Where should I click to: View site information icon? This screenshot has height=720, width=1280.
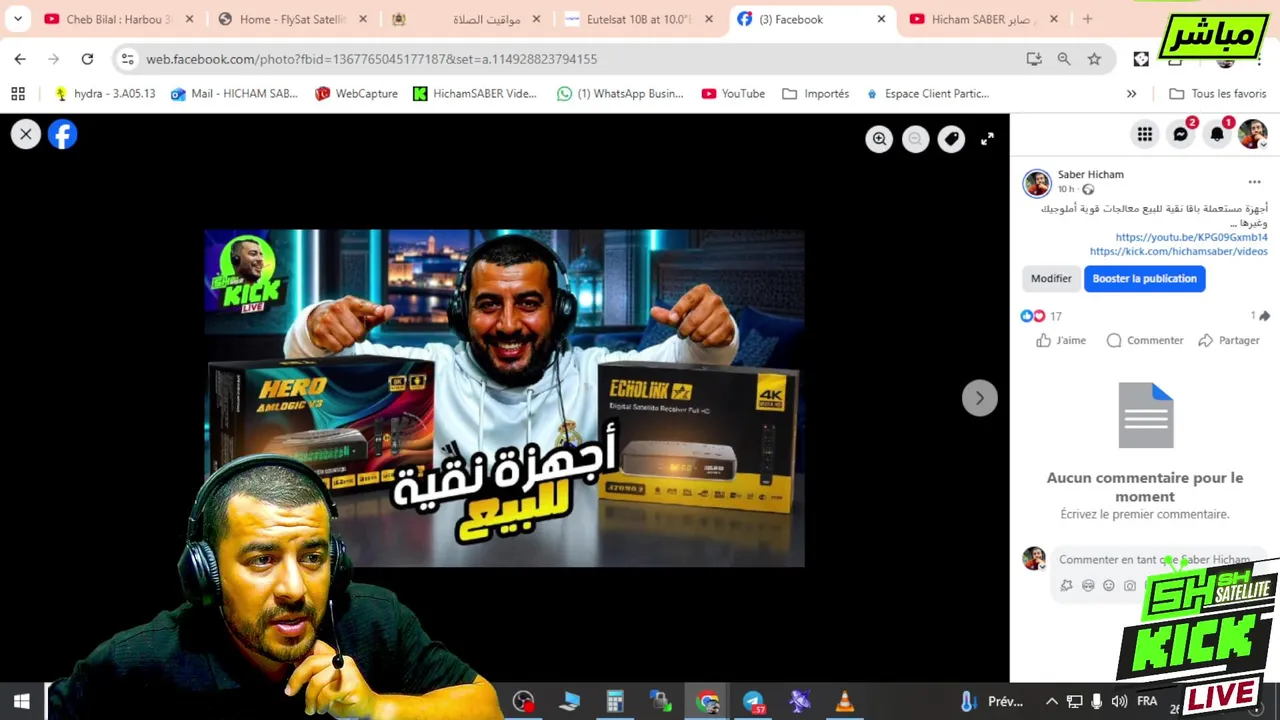click(127, 59)
